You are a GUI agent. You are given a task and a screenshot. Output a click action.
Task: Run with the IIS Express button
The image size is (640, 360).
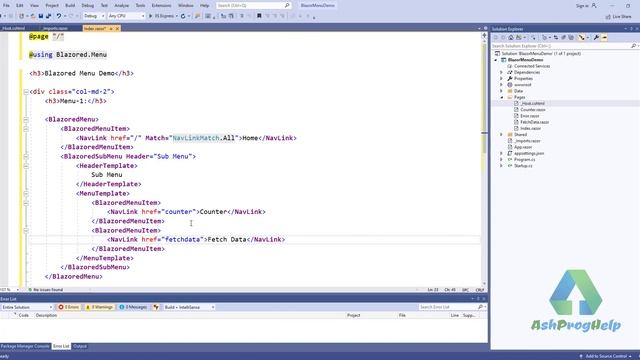[163, 16]
